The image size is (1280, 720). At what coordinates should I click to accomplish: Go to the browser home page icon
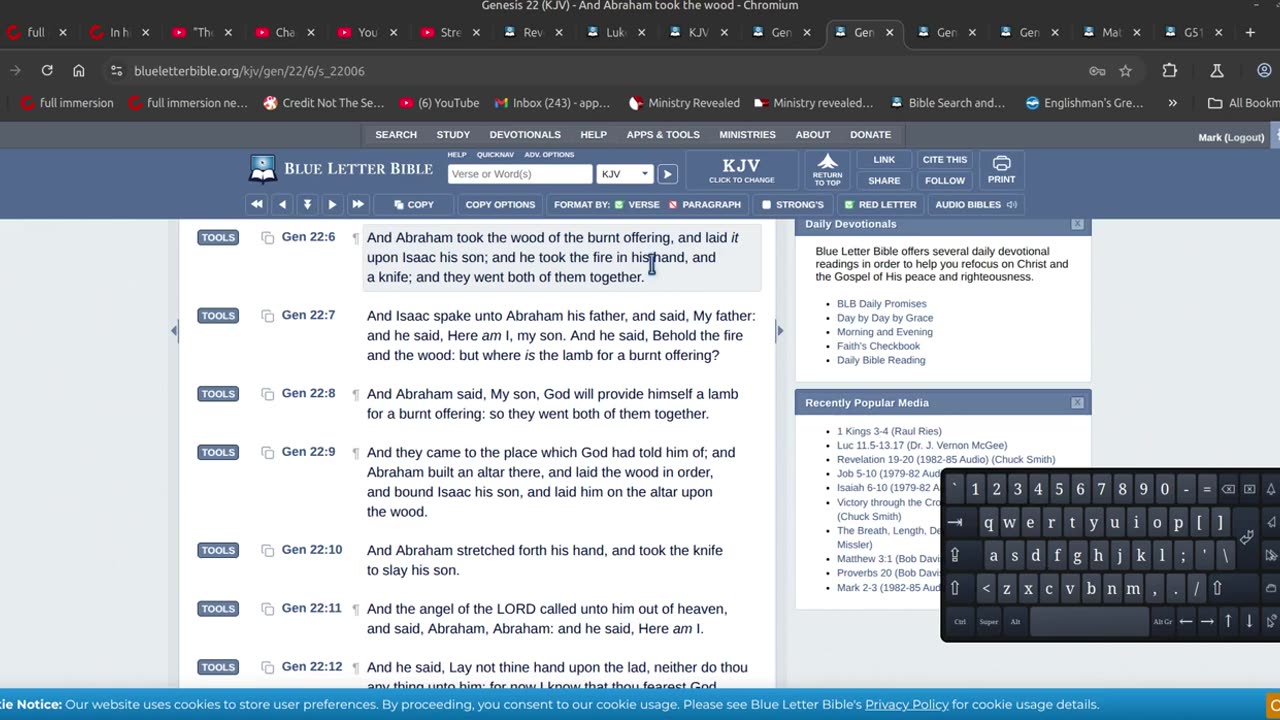79,71
